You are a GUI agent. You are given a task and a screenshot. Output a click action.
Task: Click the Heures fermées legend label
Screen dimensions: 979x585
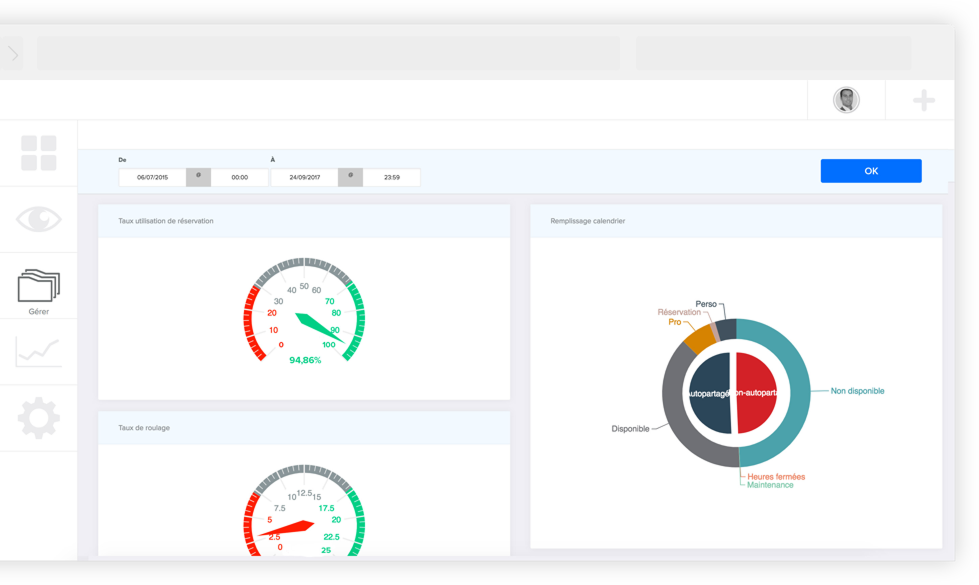pos(776,476)
